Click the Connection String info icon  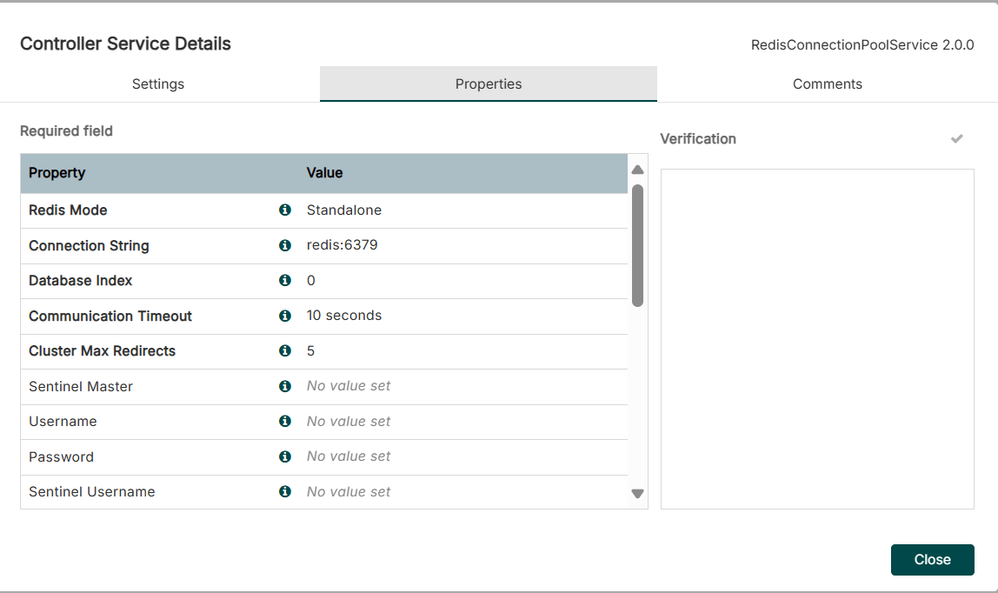tap(284, 245)
